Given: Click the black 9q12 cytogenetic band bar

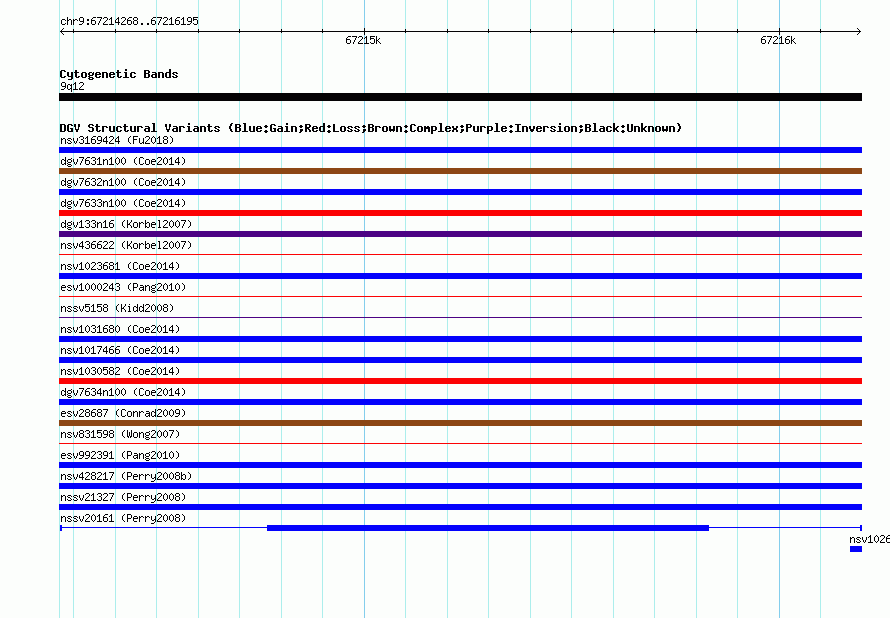Looking at the screenshot, I should click(460, 97).
